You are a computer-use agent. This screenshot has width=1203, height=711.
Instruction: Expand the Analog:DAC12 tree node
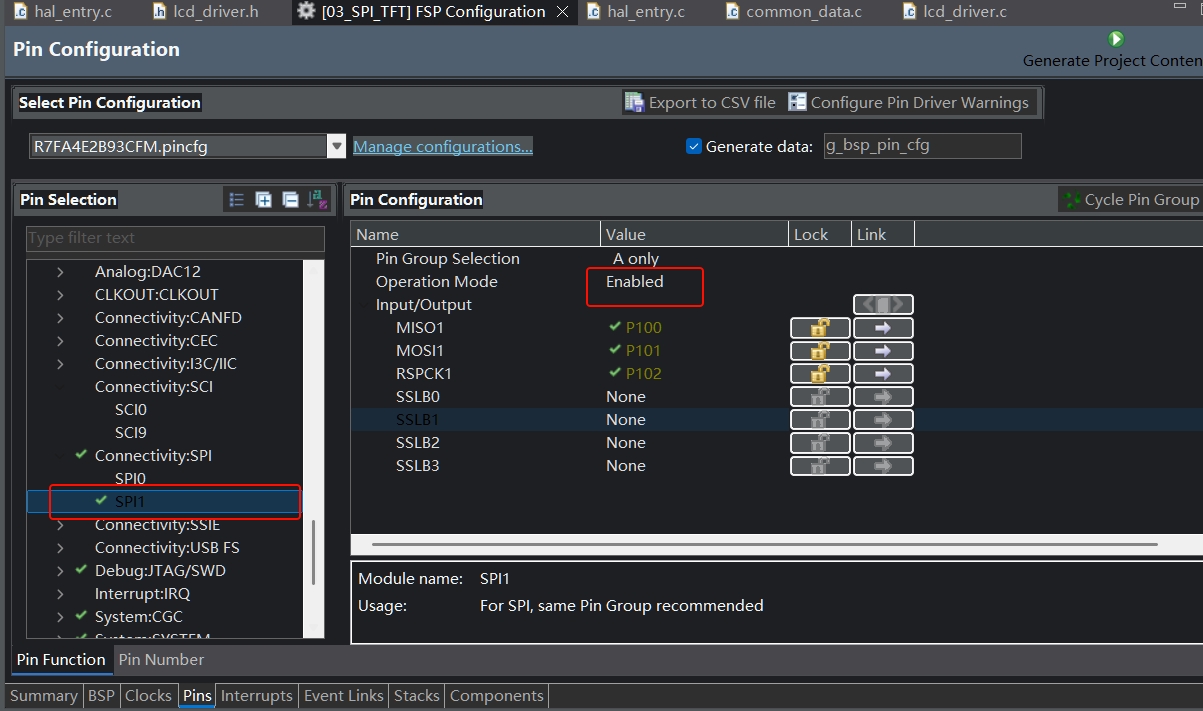tap(60, 272)
